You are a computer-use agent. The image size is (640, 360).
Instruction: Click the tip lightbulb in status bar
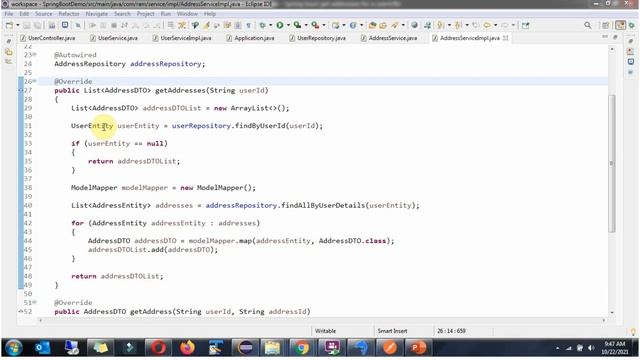(x=633, y=332)
